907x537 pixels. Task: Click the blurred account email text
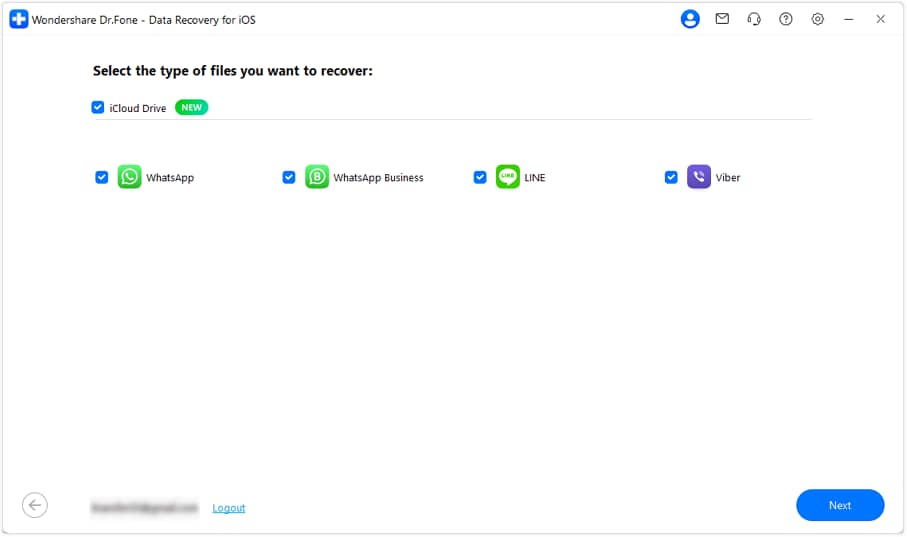tap(145, 507)
